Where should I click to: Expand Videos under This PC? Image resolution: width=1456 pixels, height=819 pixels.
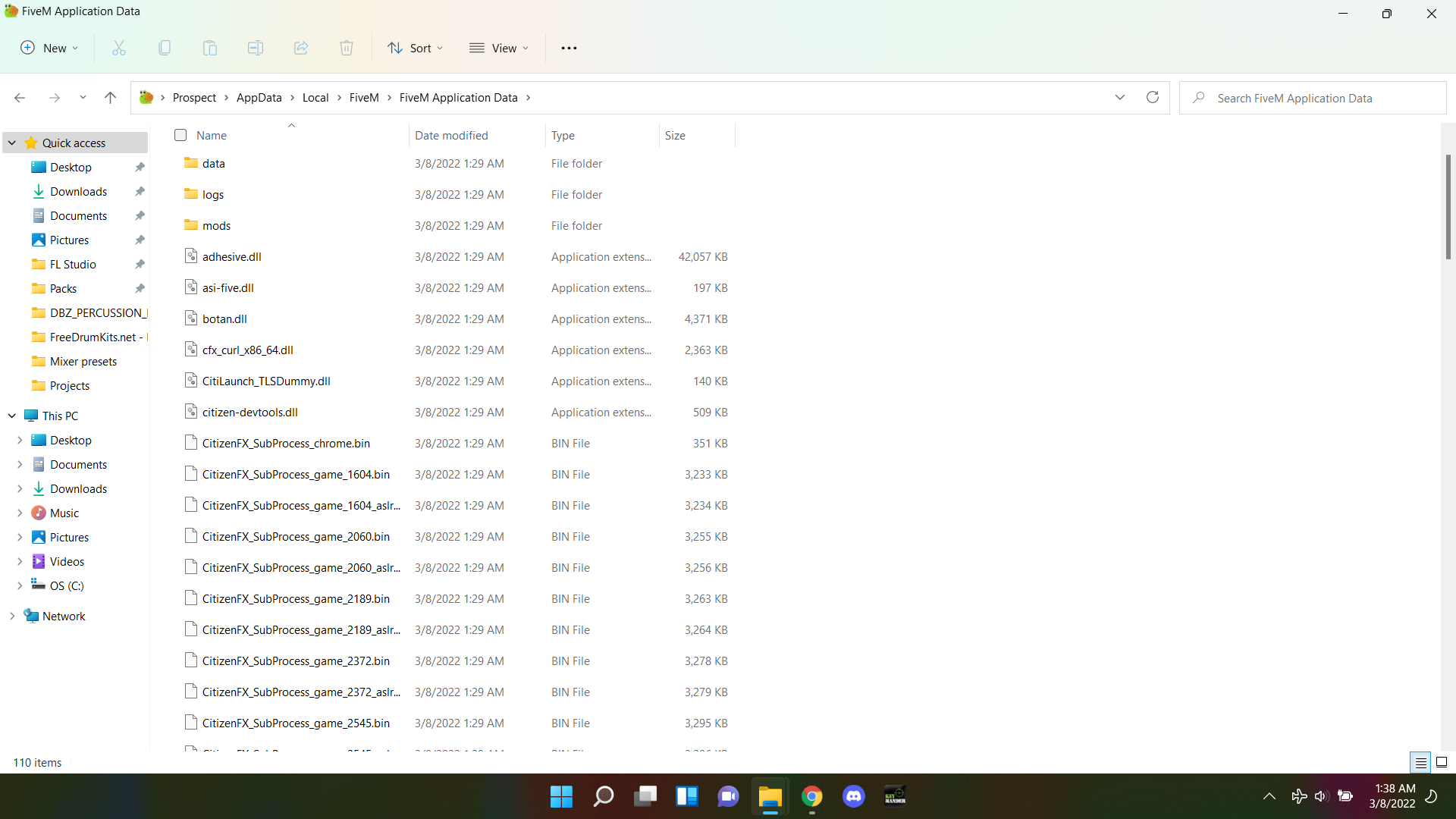coord(20,561)
